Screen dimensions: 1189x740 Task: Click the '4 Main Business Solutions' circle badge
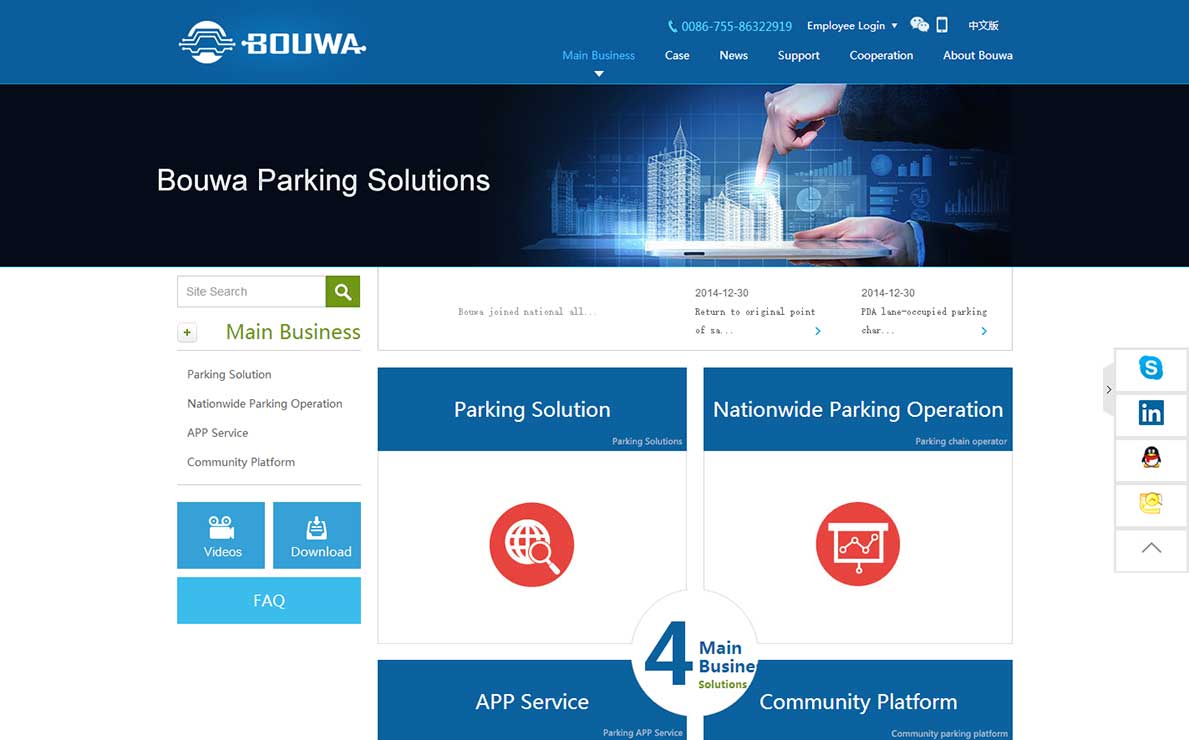tap(695, 654)
